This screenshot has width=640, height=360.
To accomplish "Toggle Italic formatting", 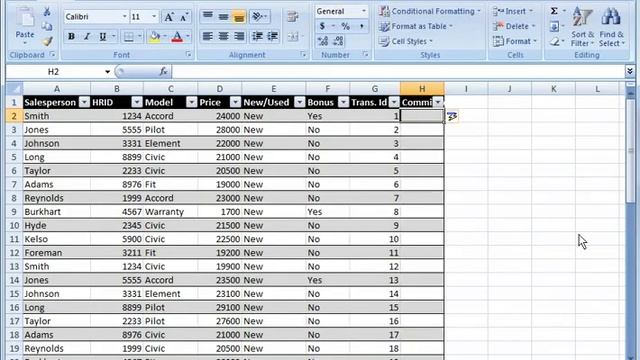I will 87,37.
